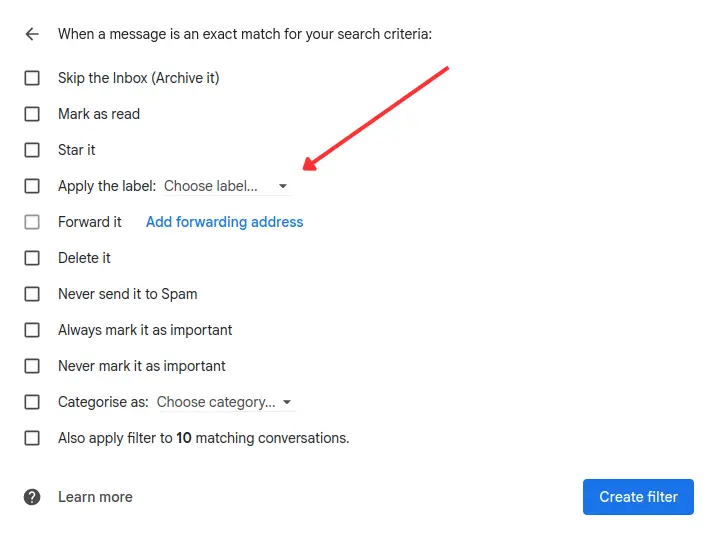Expand the Choose category dropdown

pyautogui.click(x=216, y=402)
